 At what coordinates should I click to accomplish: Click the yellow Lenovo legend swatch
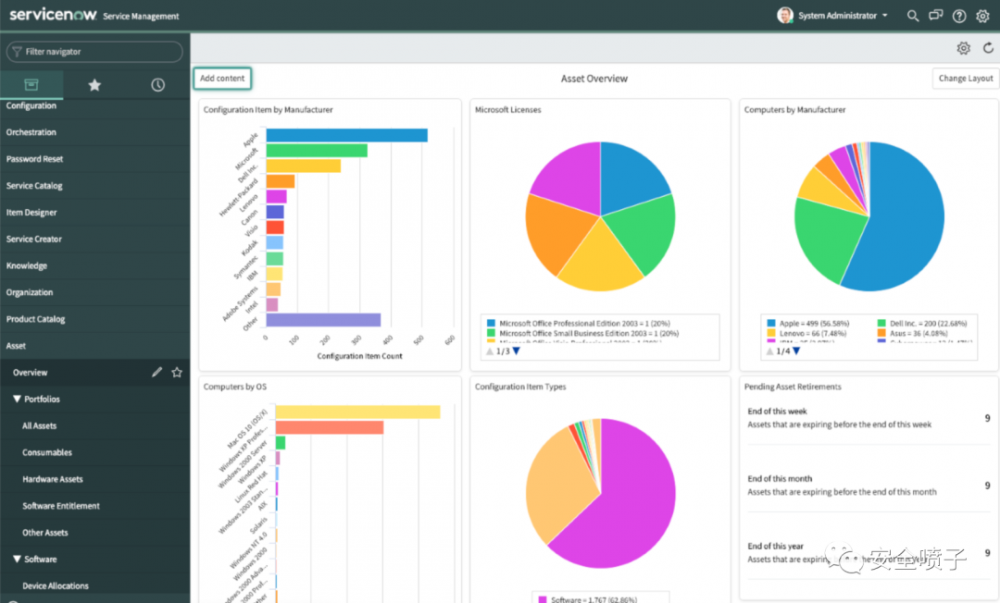[x=771, y=333]
